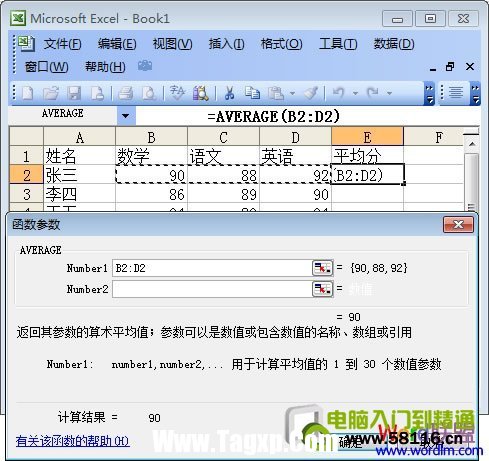Screen dimensions: 489x461
Task: Open the Undo history dropdown arrow
Action: tap(355, 93)
